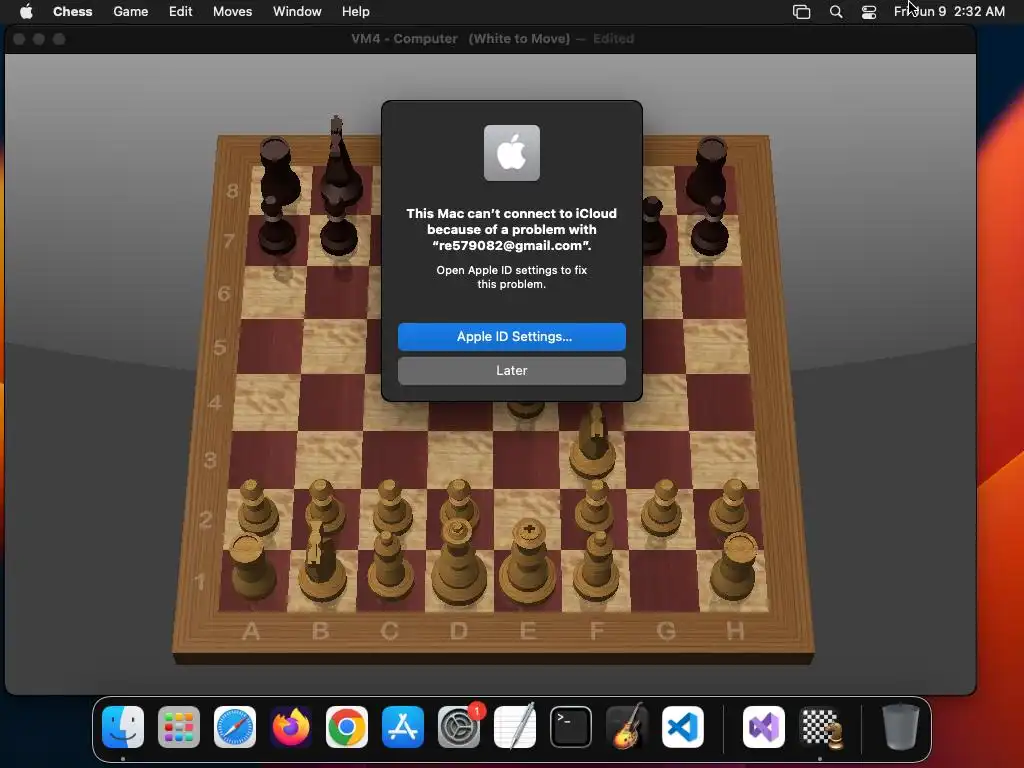Select the white pawn on D2
Image resolution: width=1024 pixels, height=768 pixels.
(460, 500)
